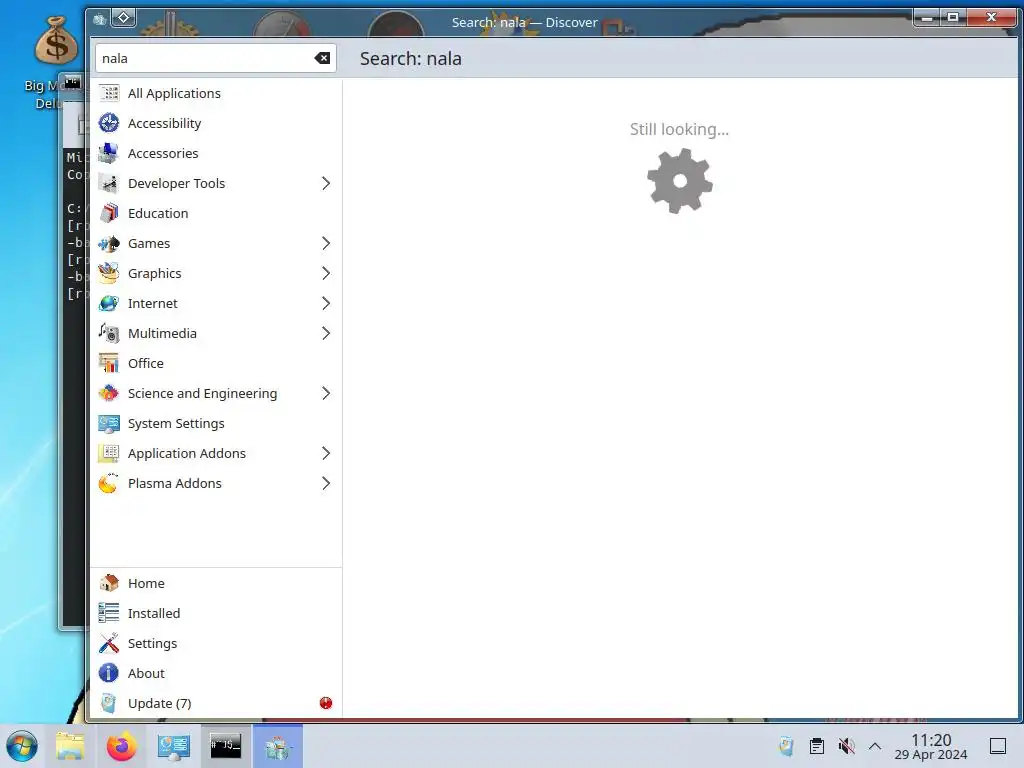Image resolution: width=1024 pixels, height=768 pixels.
Task: Click the taskbar clock and date
Action: [x=931, y=746]
